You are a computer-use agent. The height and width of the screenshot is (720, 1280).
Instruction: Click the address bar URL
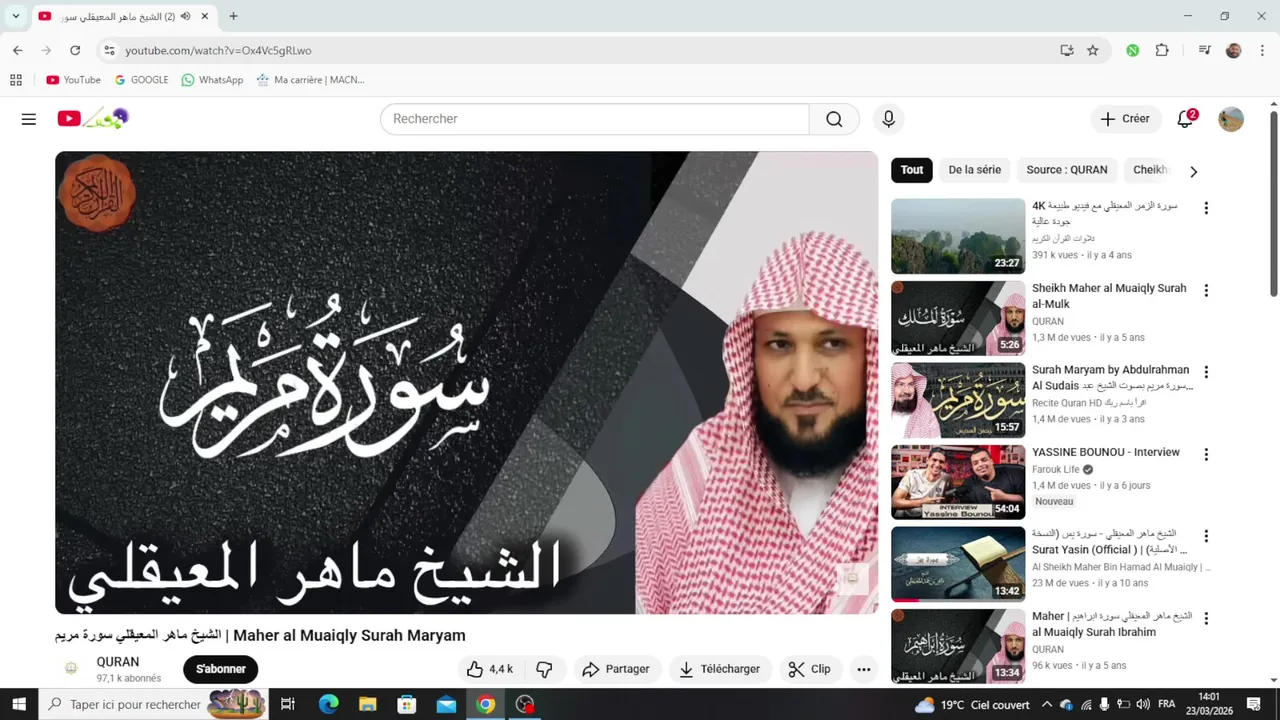coord(218,50)
